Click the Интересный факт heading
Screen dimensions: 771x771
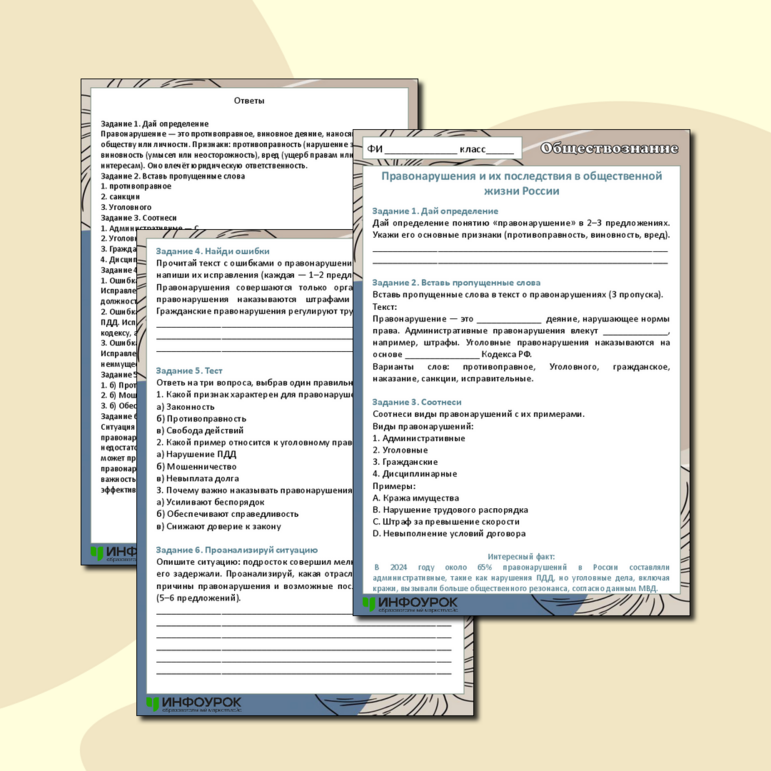point(520,556)
